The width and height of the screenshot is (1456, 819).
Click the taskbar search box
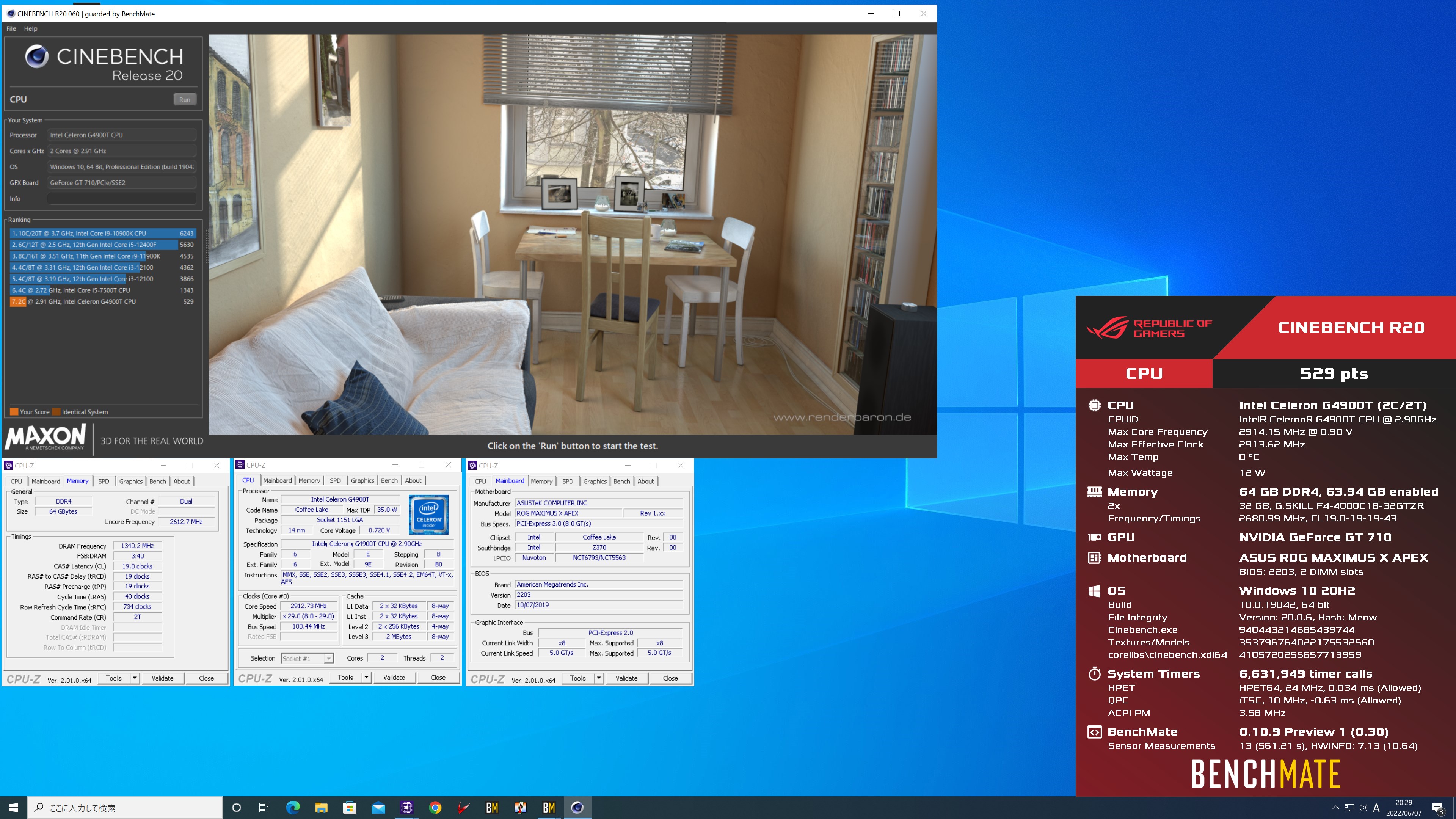[x=125, y=808]
